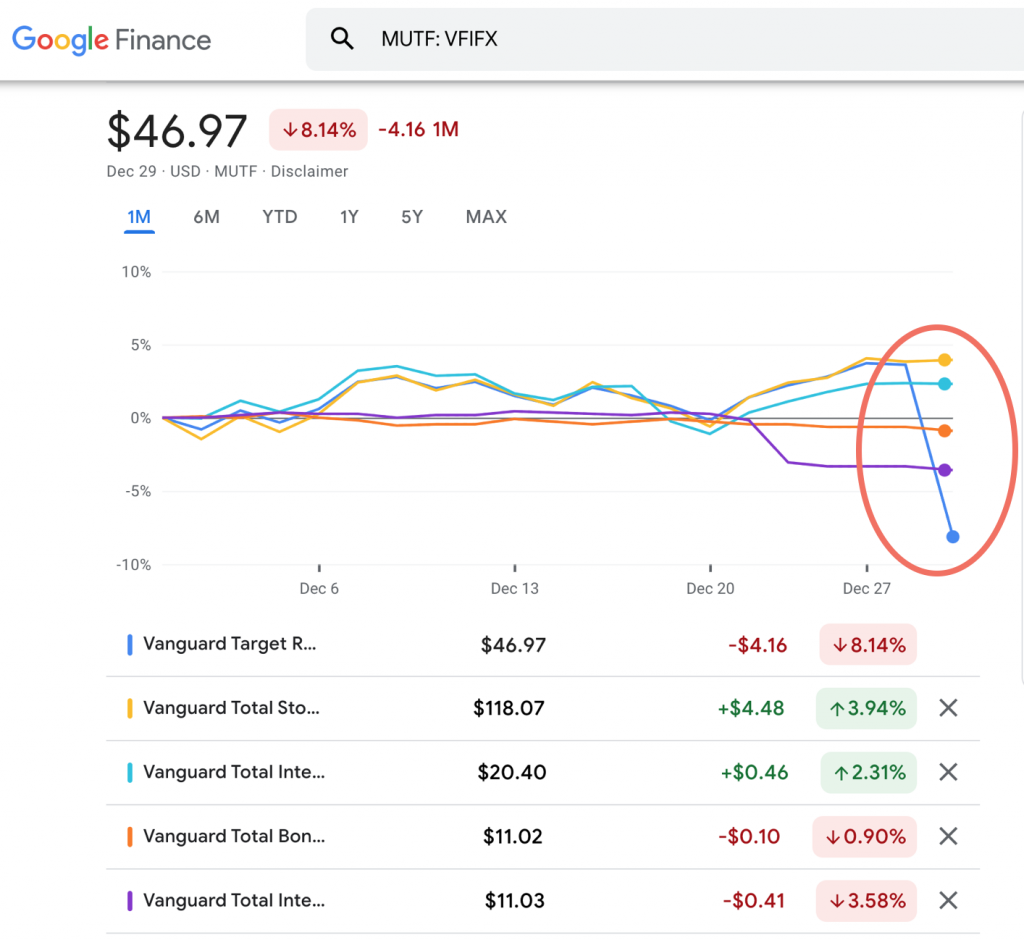Remove Vanguard Total Bon... comparison row
This screenshot has height=940, width=1024.
coord(948,836)
